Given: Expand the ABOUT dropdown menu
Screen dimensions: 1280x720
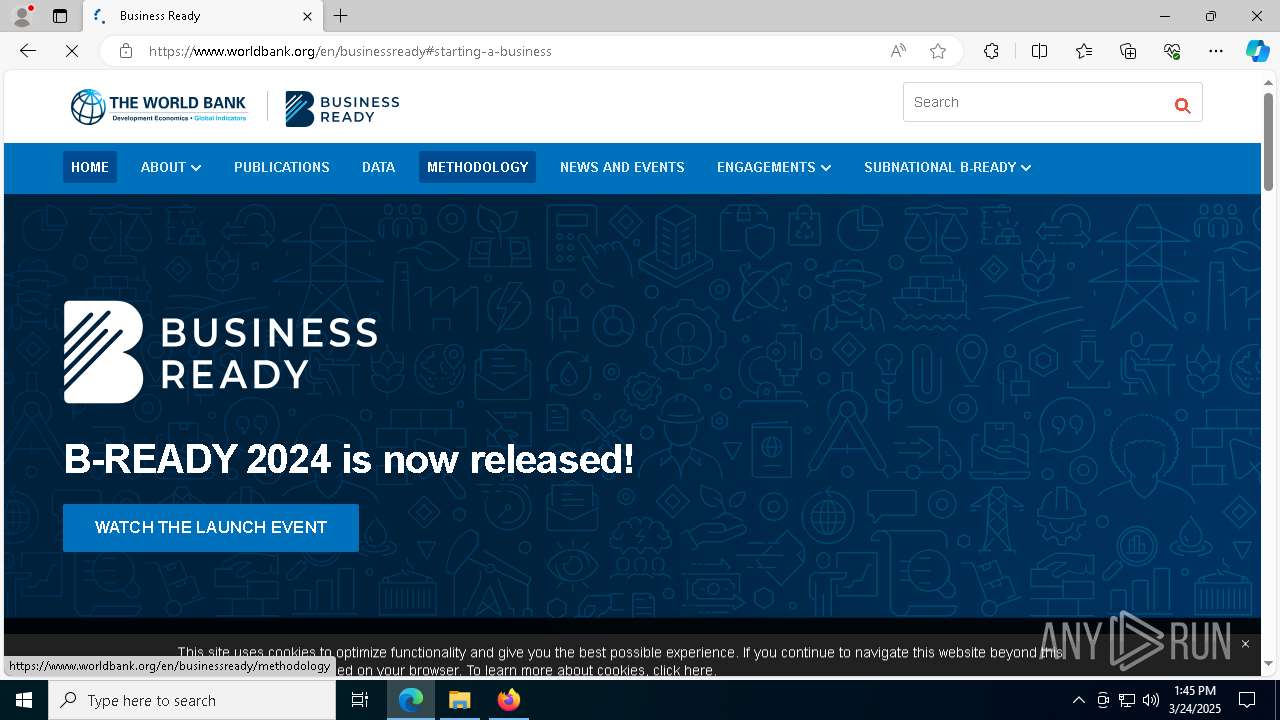Looking at the screenshot, I should pyautogui.click(x=171, y=167).
